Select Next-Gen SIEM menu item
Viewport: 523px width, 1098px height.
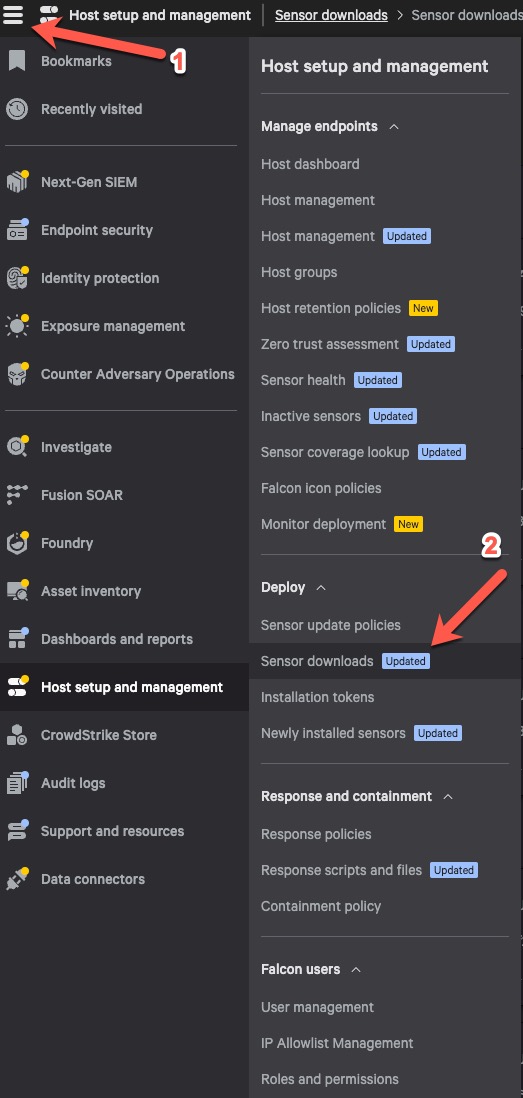89,182
